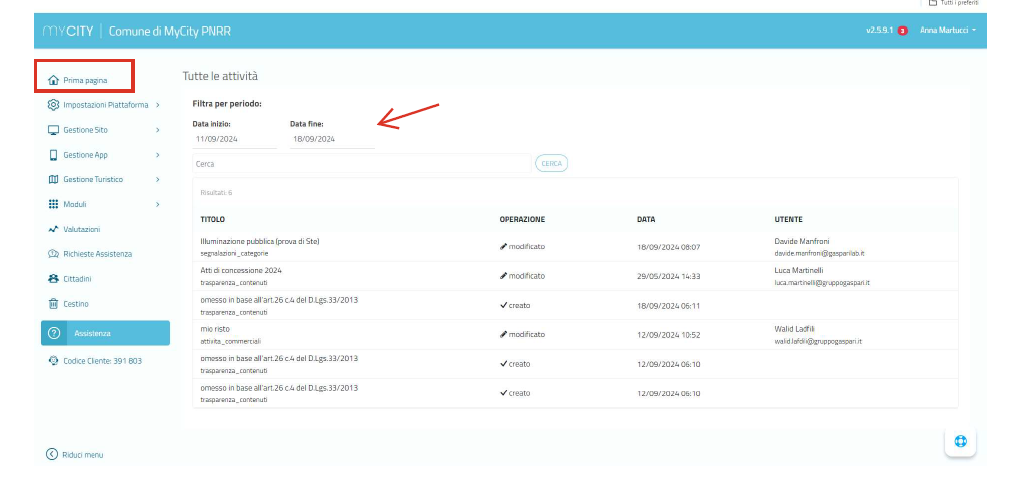The height and width of the screenshot is (492, 1009).
Task: Click the red notification badge
Action: pyautogui.click(x=902, y=31)
